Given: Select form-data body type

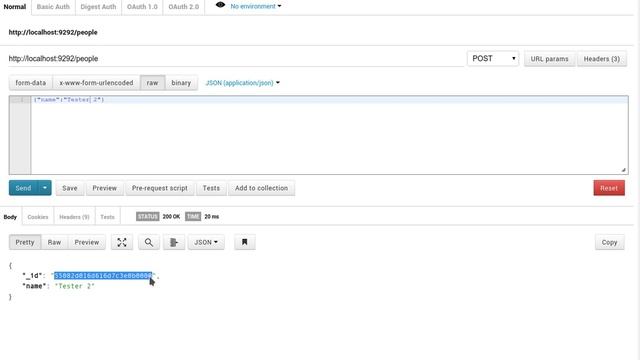Looking at the screenshot, I should 31,83.
